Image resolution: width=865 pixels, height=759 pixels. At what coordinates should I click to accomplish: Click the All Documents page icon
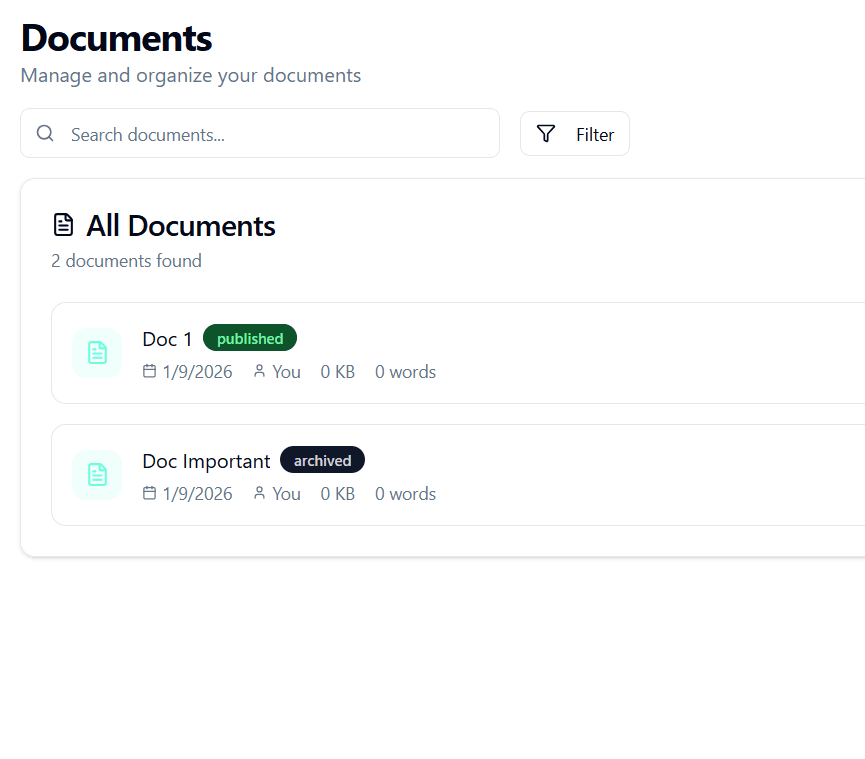click(x=63, y=224)
